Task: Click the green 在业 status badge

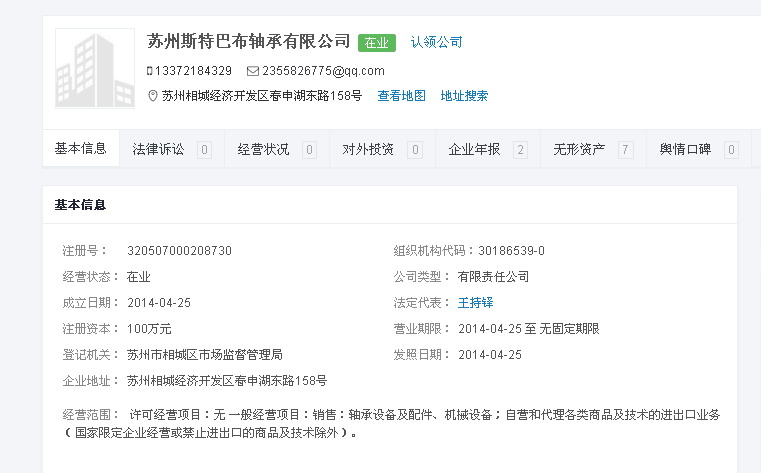Action: 376,43
